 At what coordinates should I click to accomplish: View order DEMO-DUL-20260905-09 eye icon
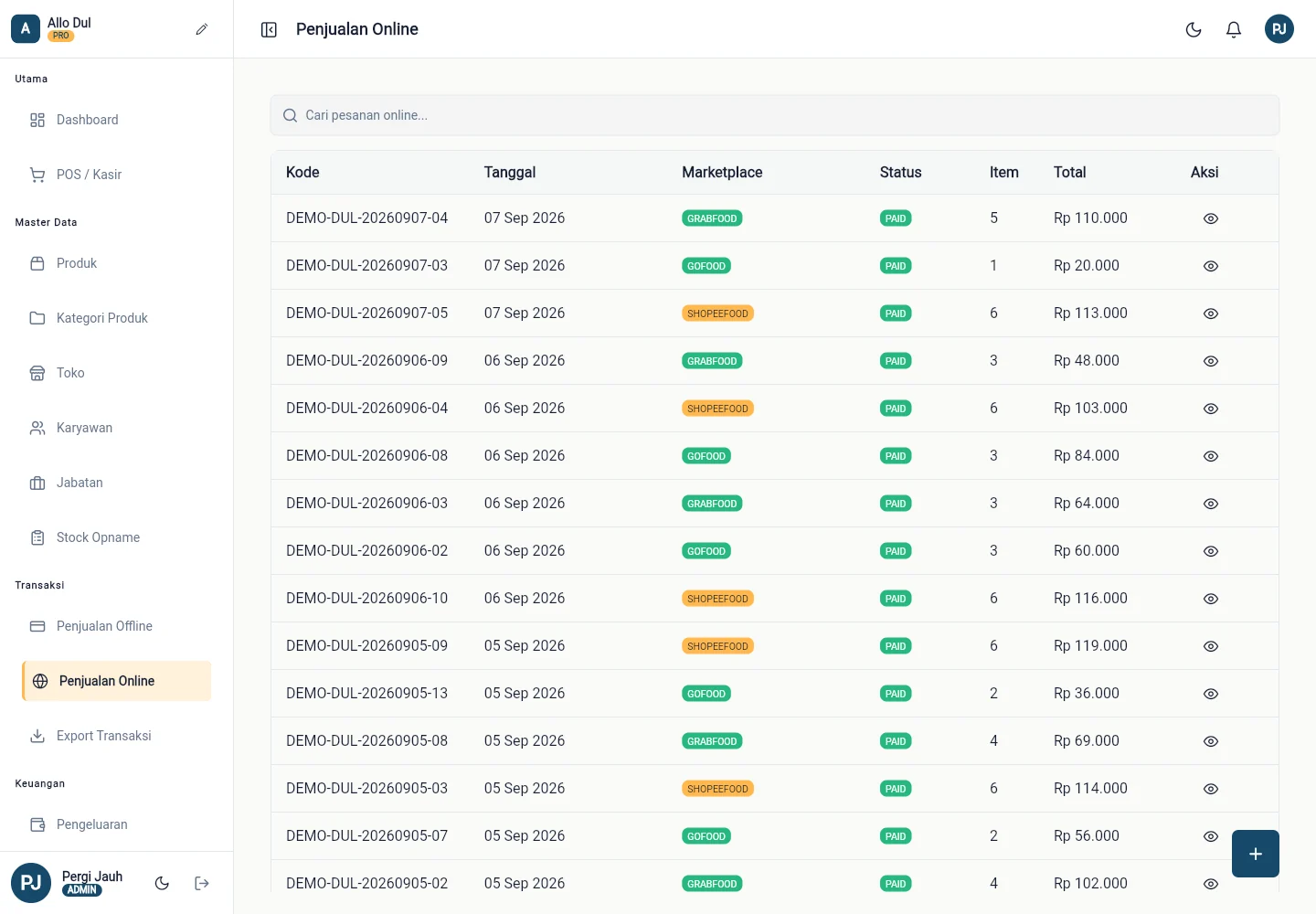pyautogui.click(x=1211, y=646)
